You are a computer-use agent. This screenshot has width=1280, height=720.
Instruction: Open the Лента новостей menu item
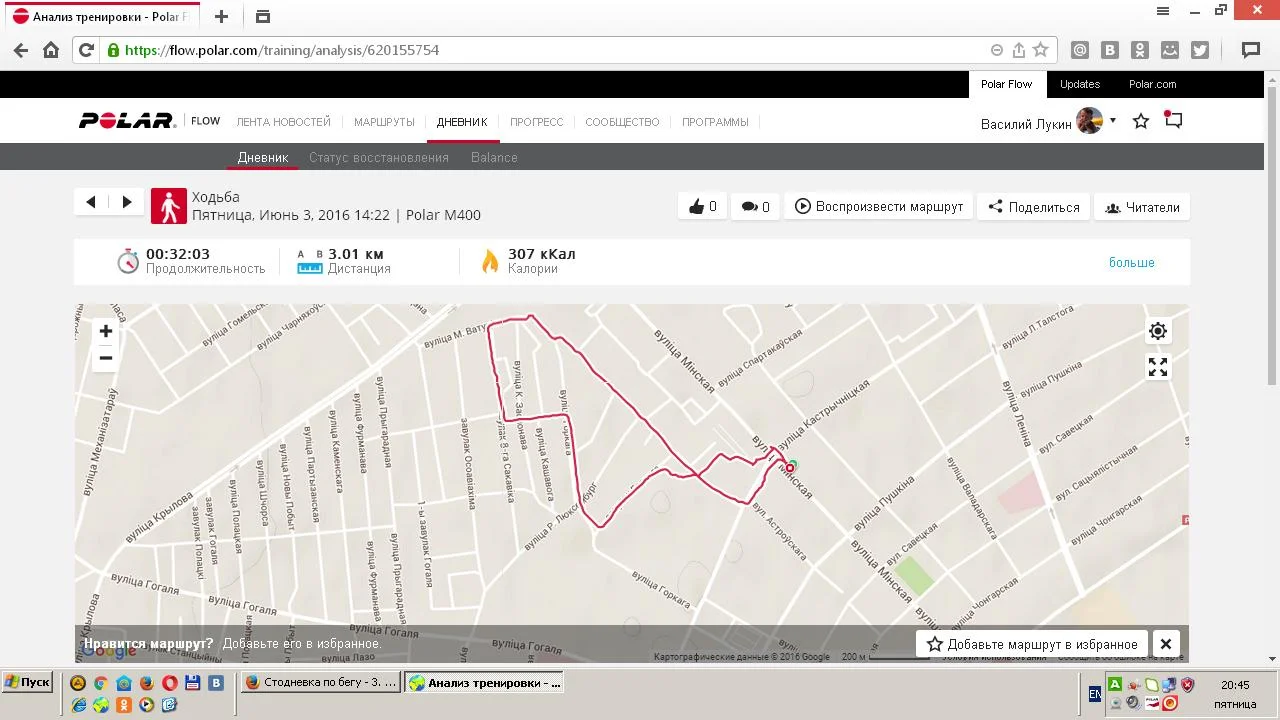coord(283,122)
